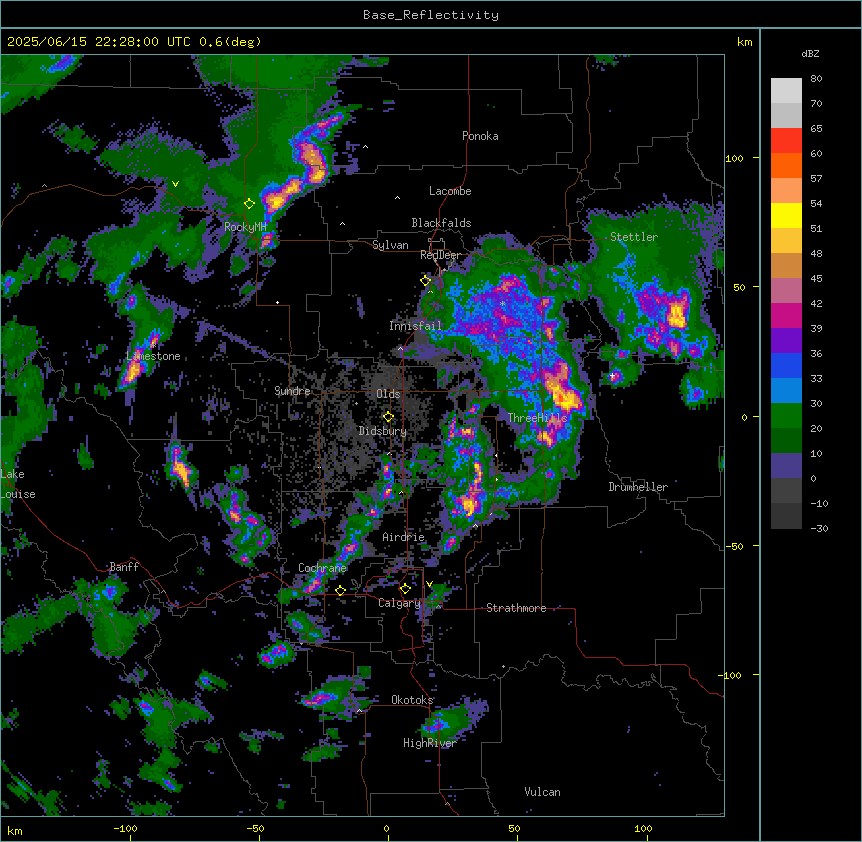Click the Limestone label on the map
The height and width of the screenshot is (842, 862).
point(153,356)
